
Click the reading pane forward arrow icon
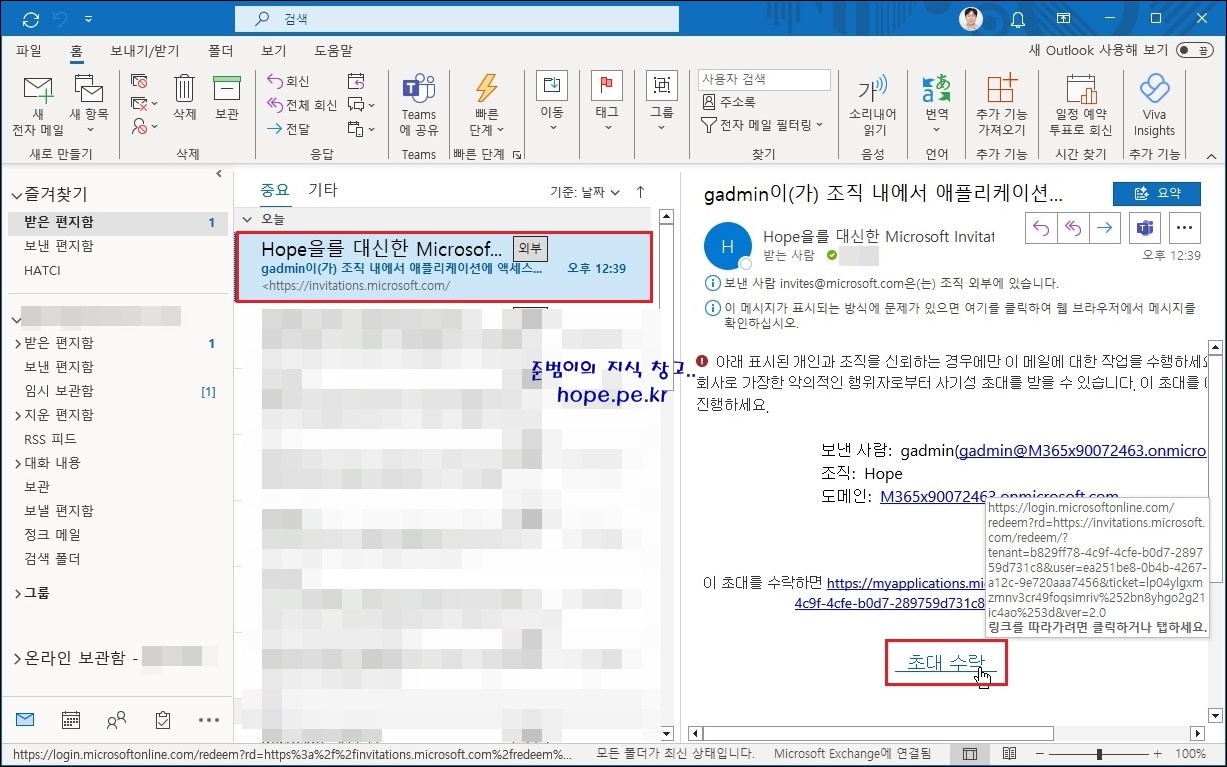[x=1104, y=228]
